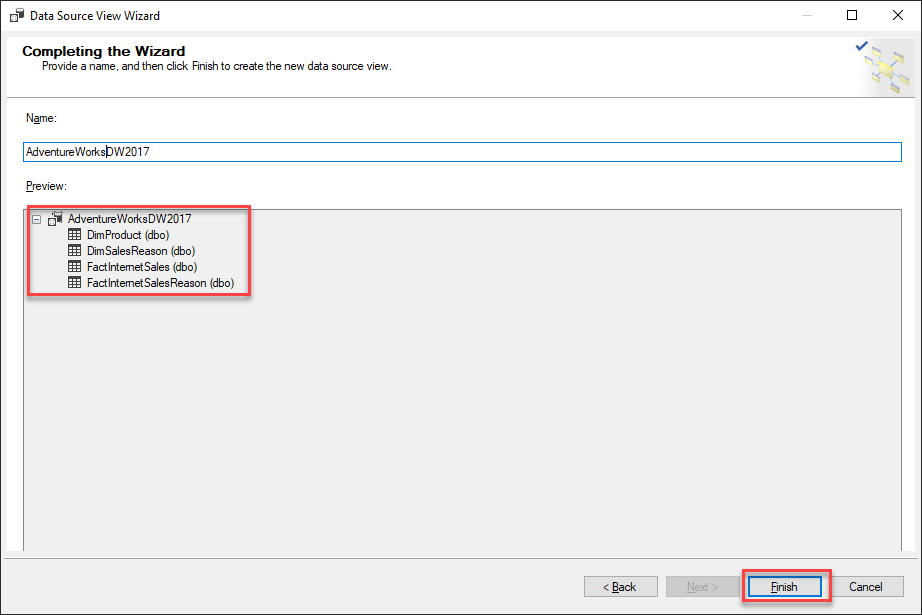
Task: Click the Cancel button
Action: [x=865, y=586]
